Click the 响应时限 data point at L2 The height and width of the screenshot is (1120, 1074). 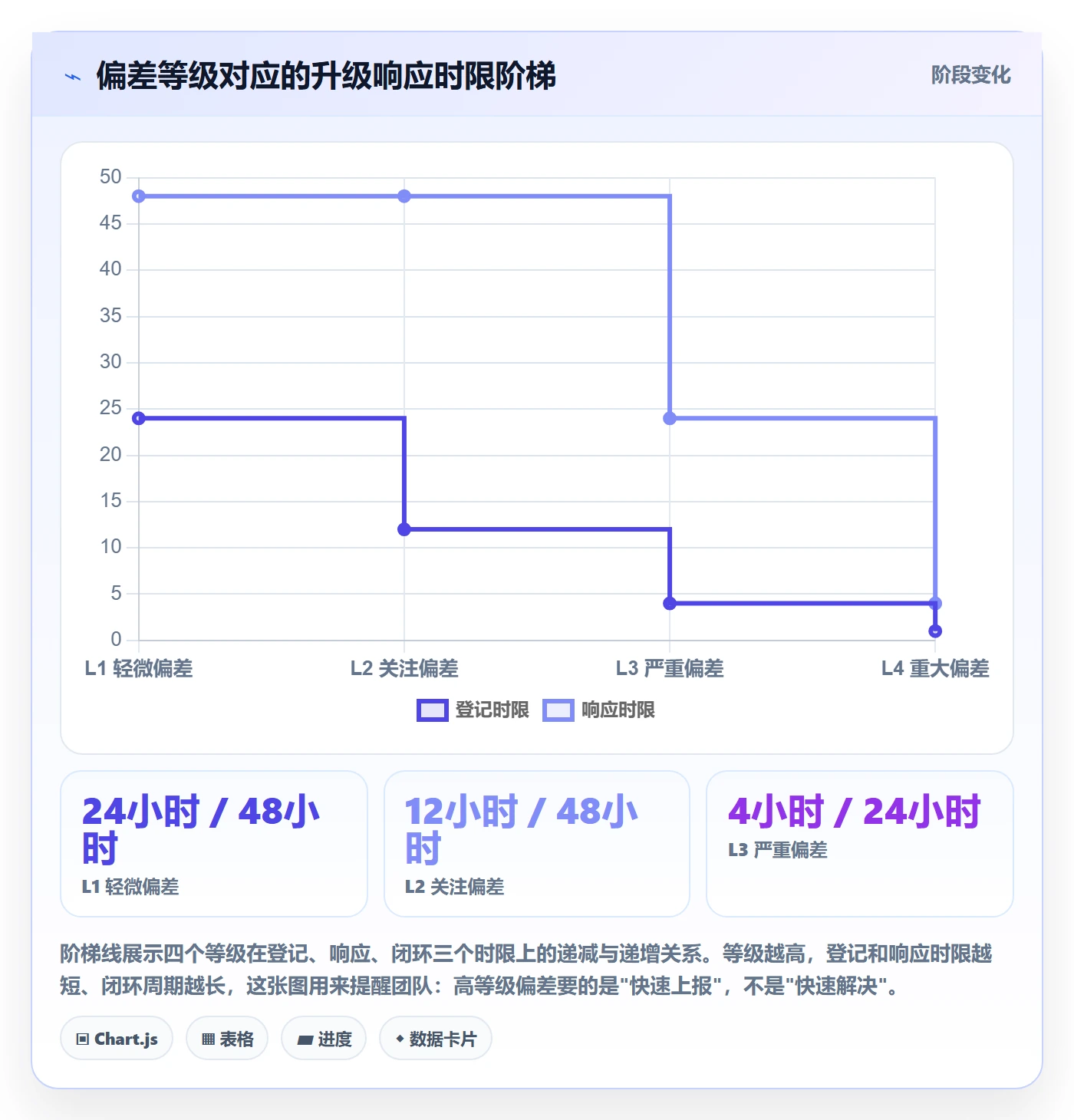[404, 196]
